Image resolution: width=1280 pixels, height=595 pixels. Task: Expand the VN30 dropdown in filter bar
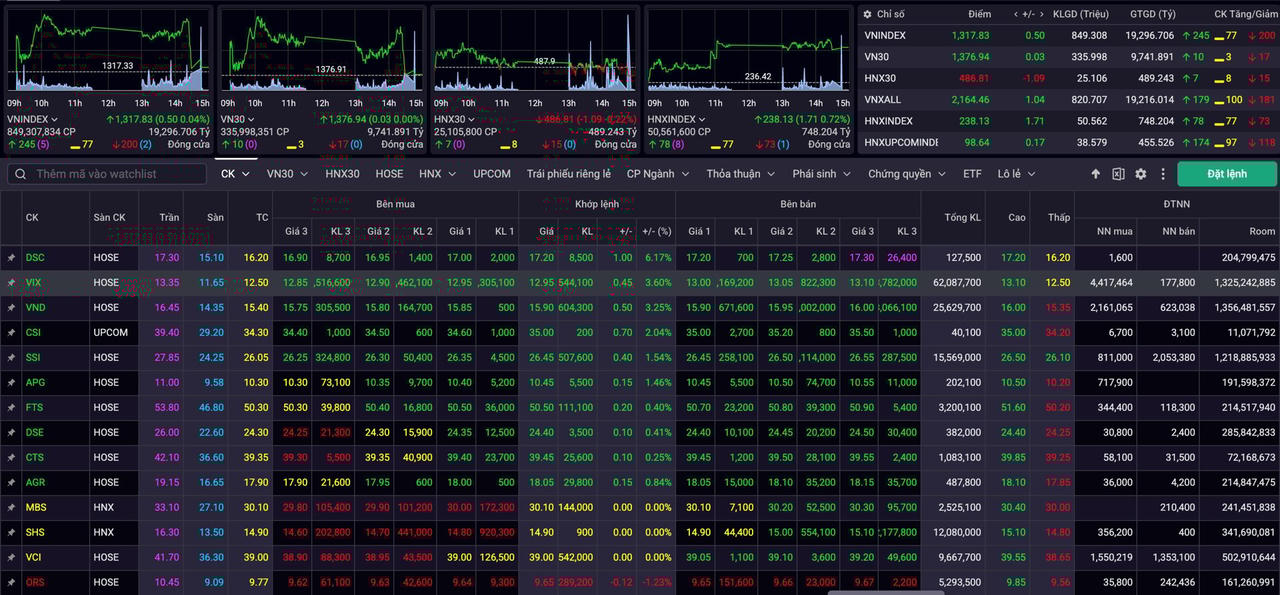(287, 174)
